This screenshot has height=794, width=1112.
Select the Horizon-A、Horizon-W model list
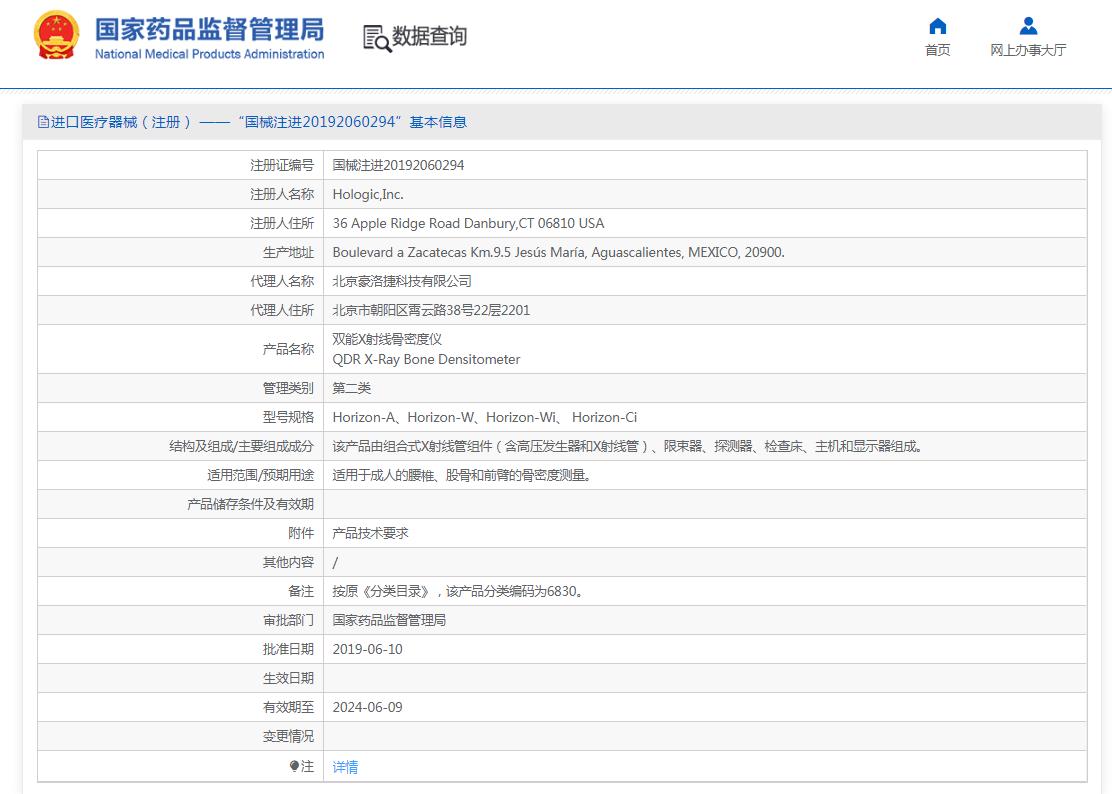[484, 417]
